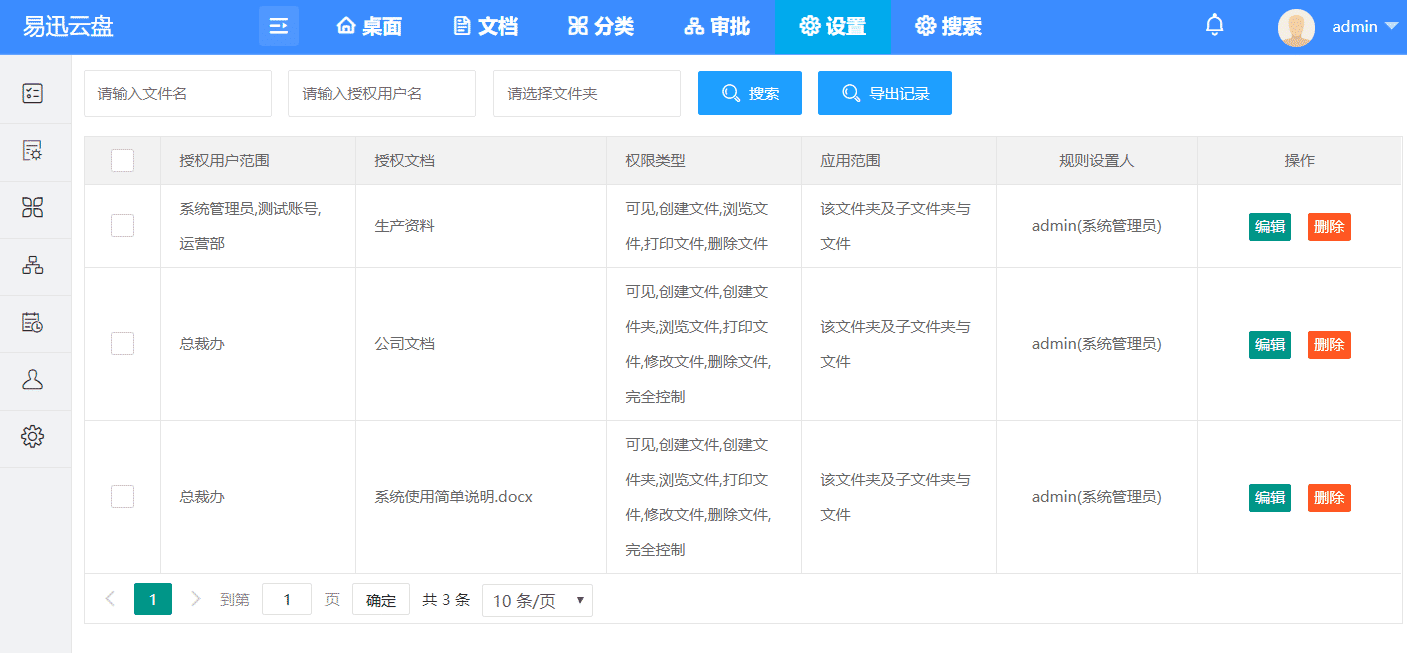Select the checkbox for the 生产资料 row
Viewport: 1407px width, 653px height.
pyautogui.click(x=122, y=225)
